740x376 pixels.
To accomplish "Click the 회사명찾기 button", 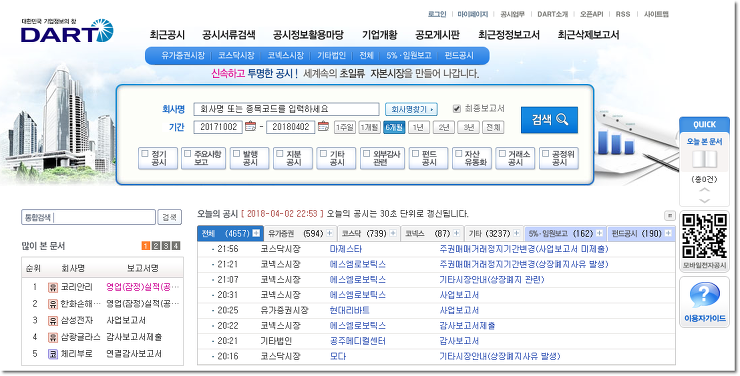I will pyautogui.click(x=411, y=109).
